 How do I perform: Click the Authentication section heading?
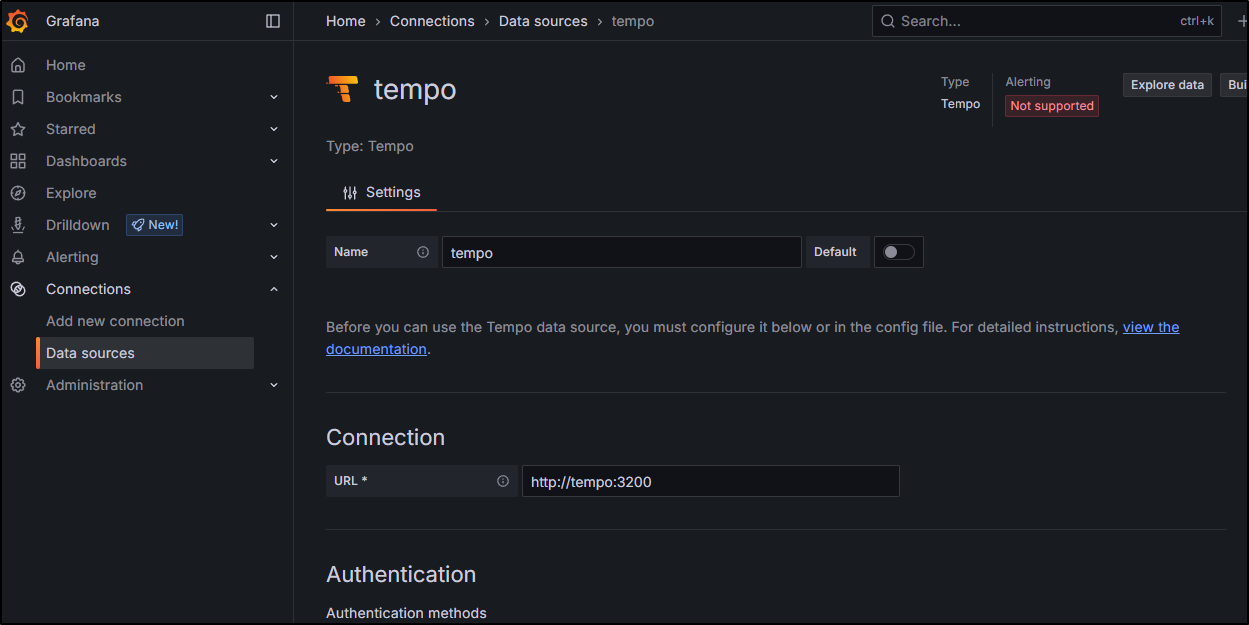[x=401, y=574]
